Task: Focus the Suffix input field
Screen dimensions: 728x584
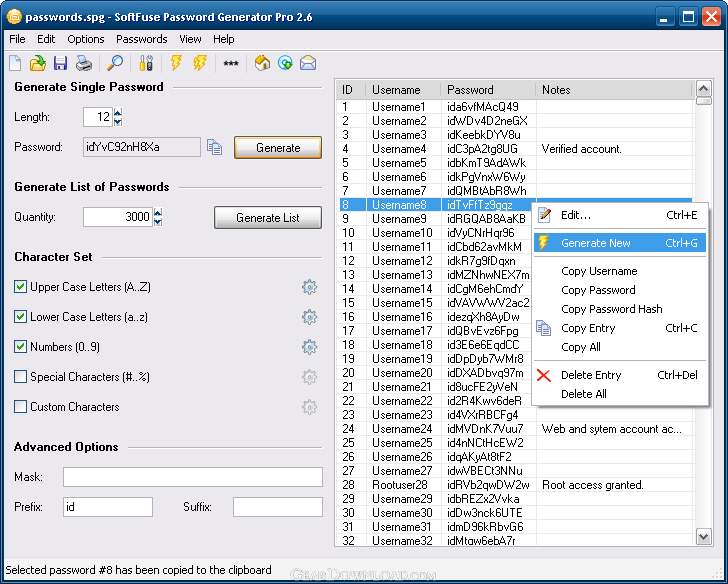Action: [278, 507]
